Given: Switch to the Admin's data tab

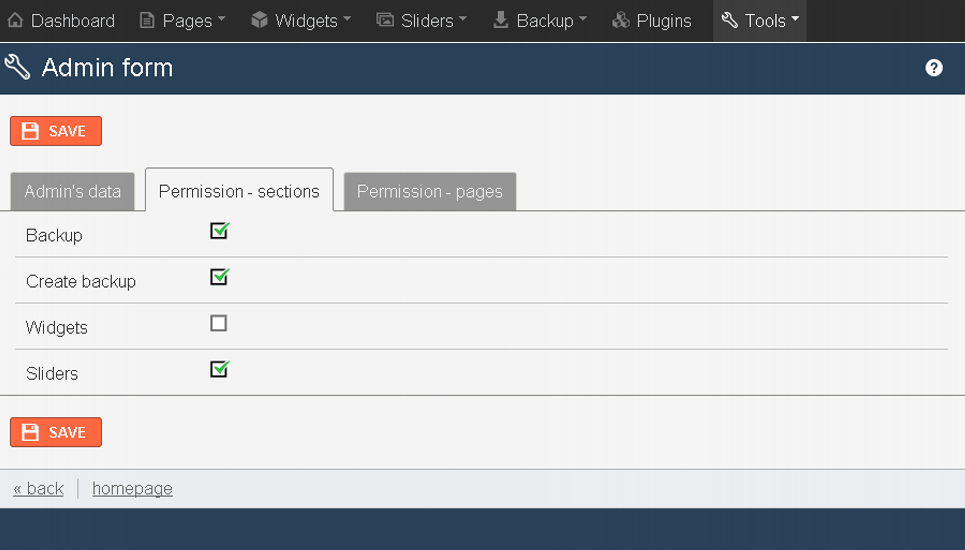Looking at the screenshot, I should click(73, 191).
